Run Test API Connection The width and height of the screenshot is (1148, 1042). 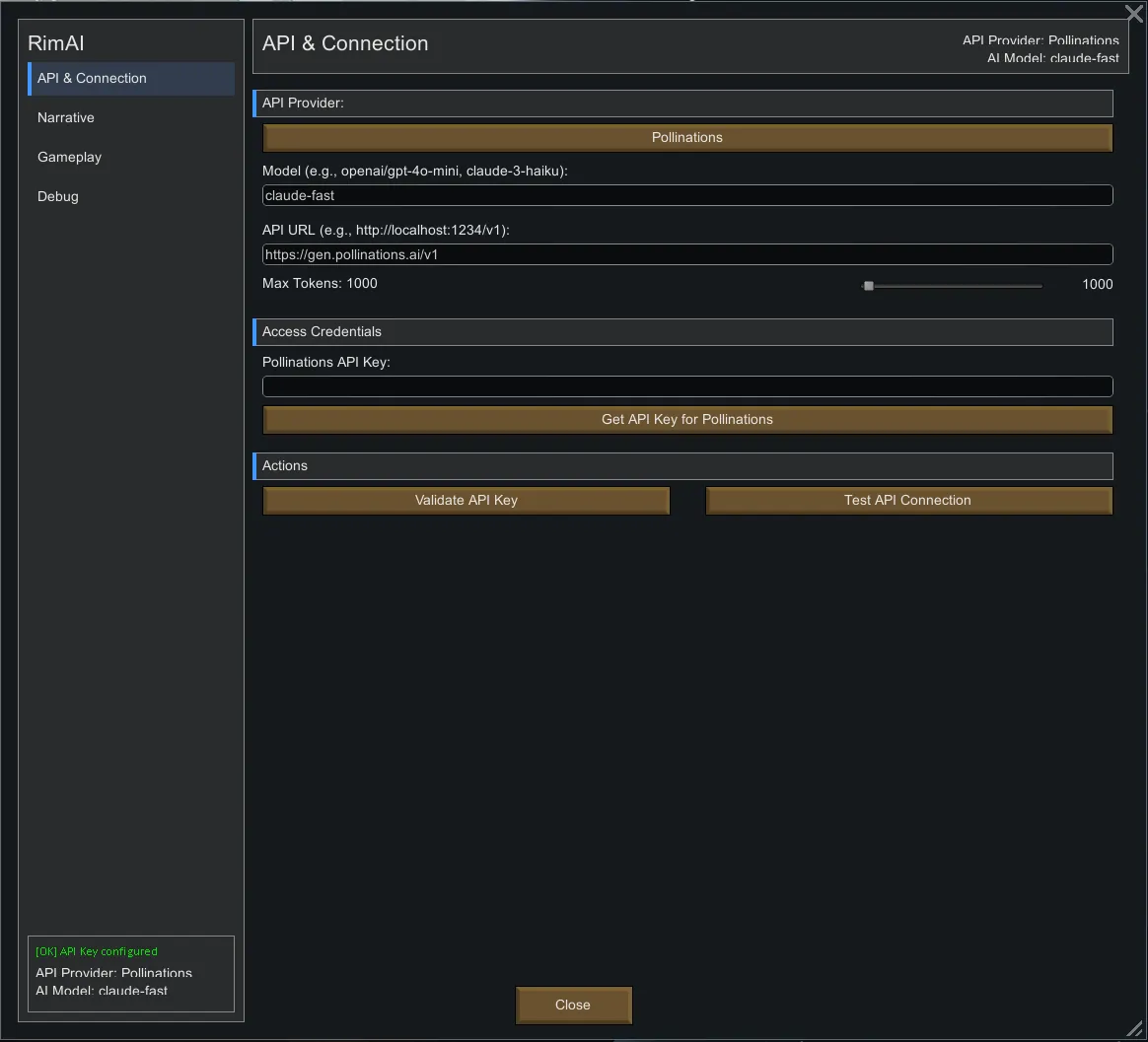pos(908,501)
